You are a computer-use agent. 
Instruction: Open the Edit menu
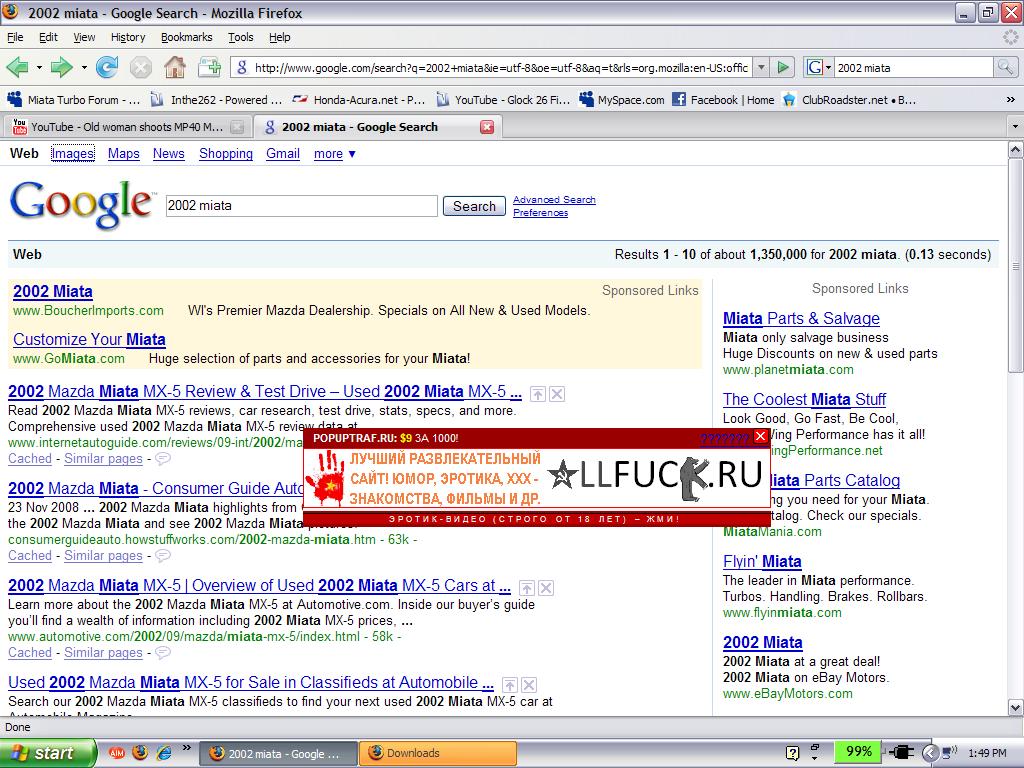pyautogui.click(x=48, y=37)
